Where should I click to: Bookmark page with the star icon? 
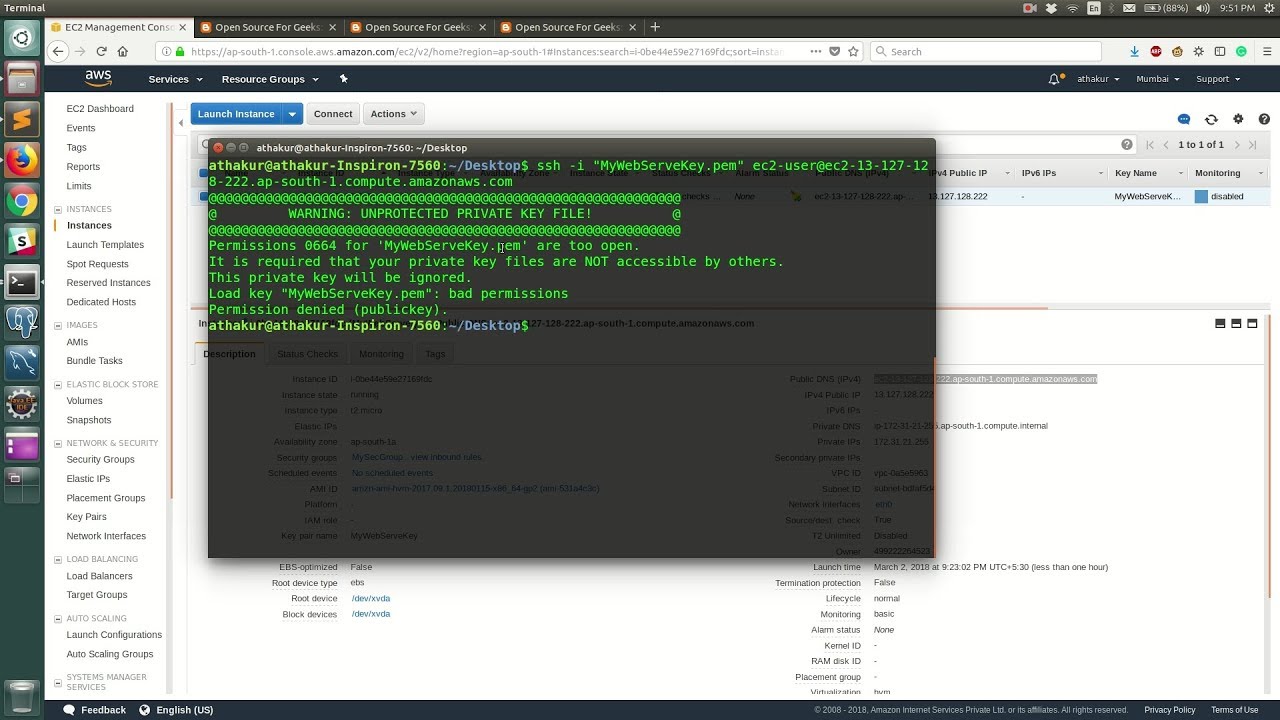click(853, 51)
